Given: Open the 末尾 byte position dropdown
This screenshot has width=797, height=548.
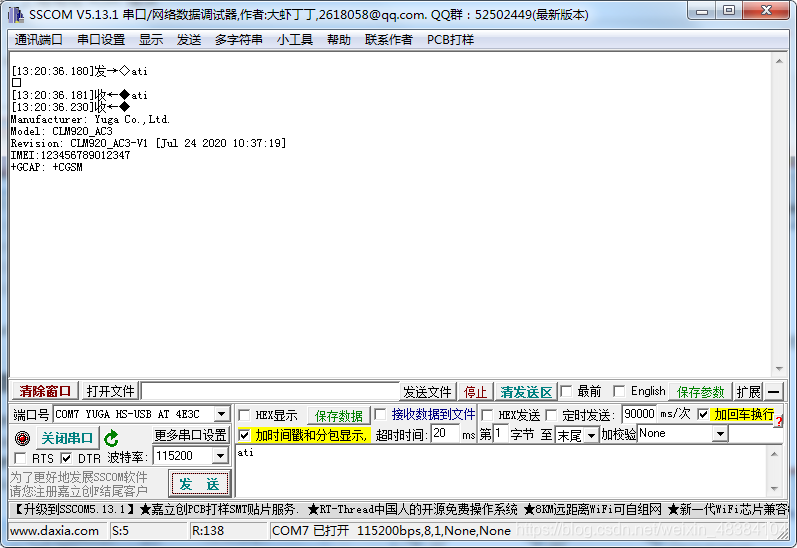Looking at the screenshot, I should pyautogui.click(x=591, y=436).
